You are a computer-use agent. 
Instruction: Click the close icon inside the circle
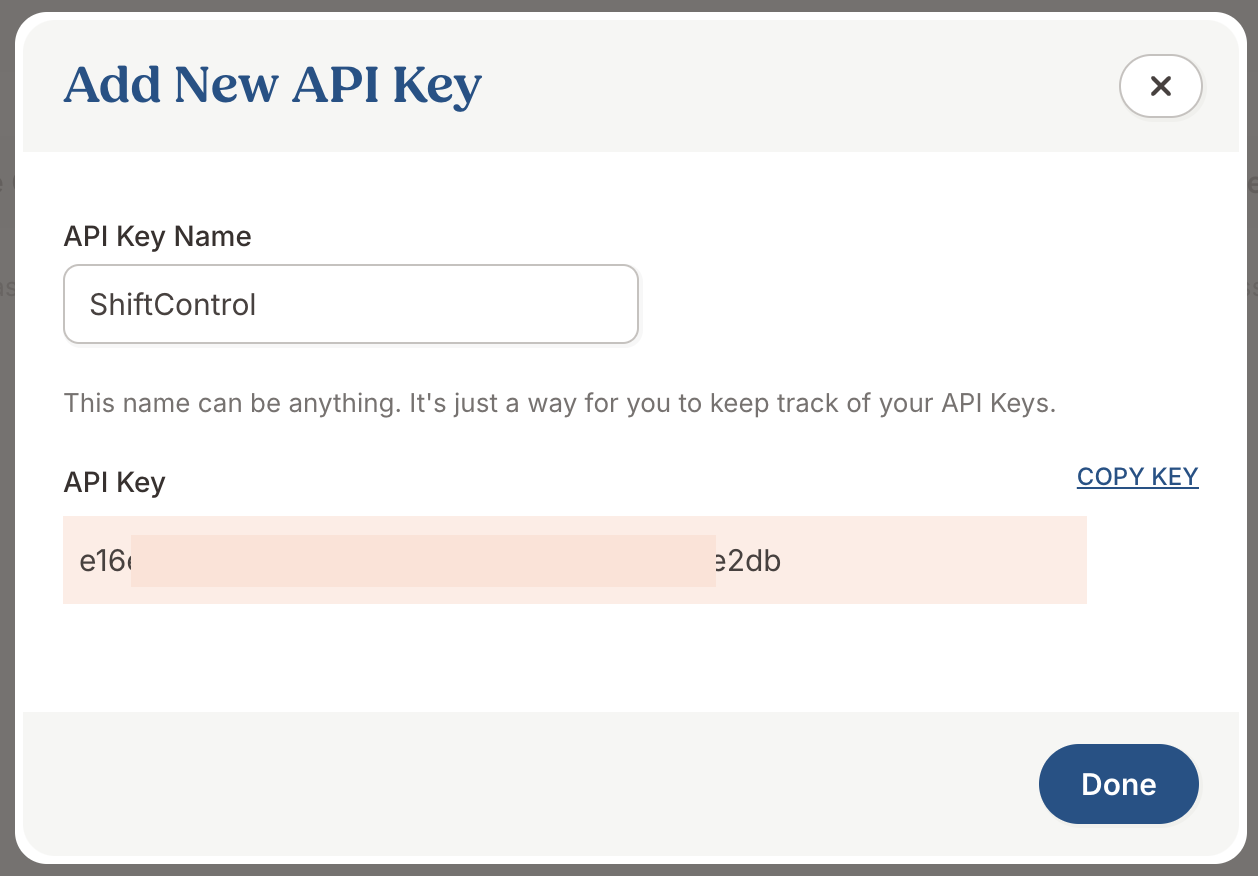click(x=1160, y=86)
